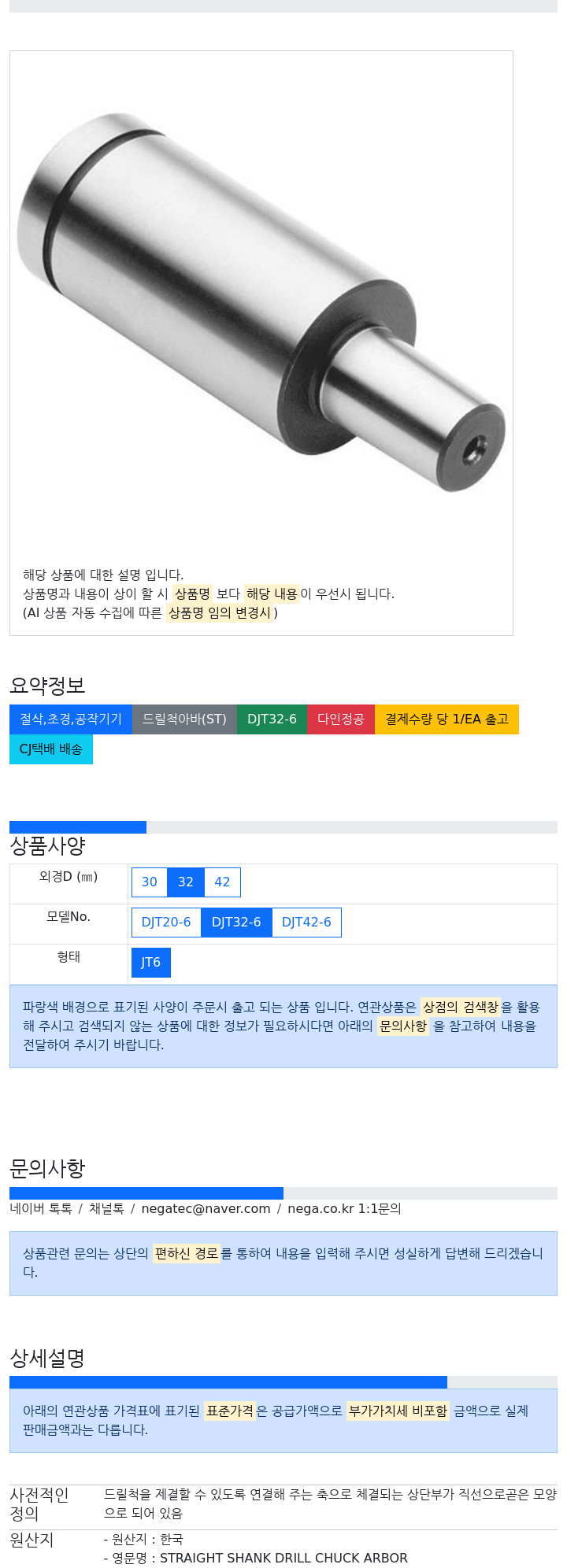Click the CJ택배 배송 shipping tag
Screen dimensions: 567x1568
tap(51, 749)
